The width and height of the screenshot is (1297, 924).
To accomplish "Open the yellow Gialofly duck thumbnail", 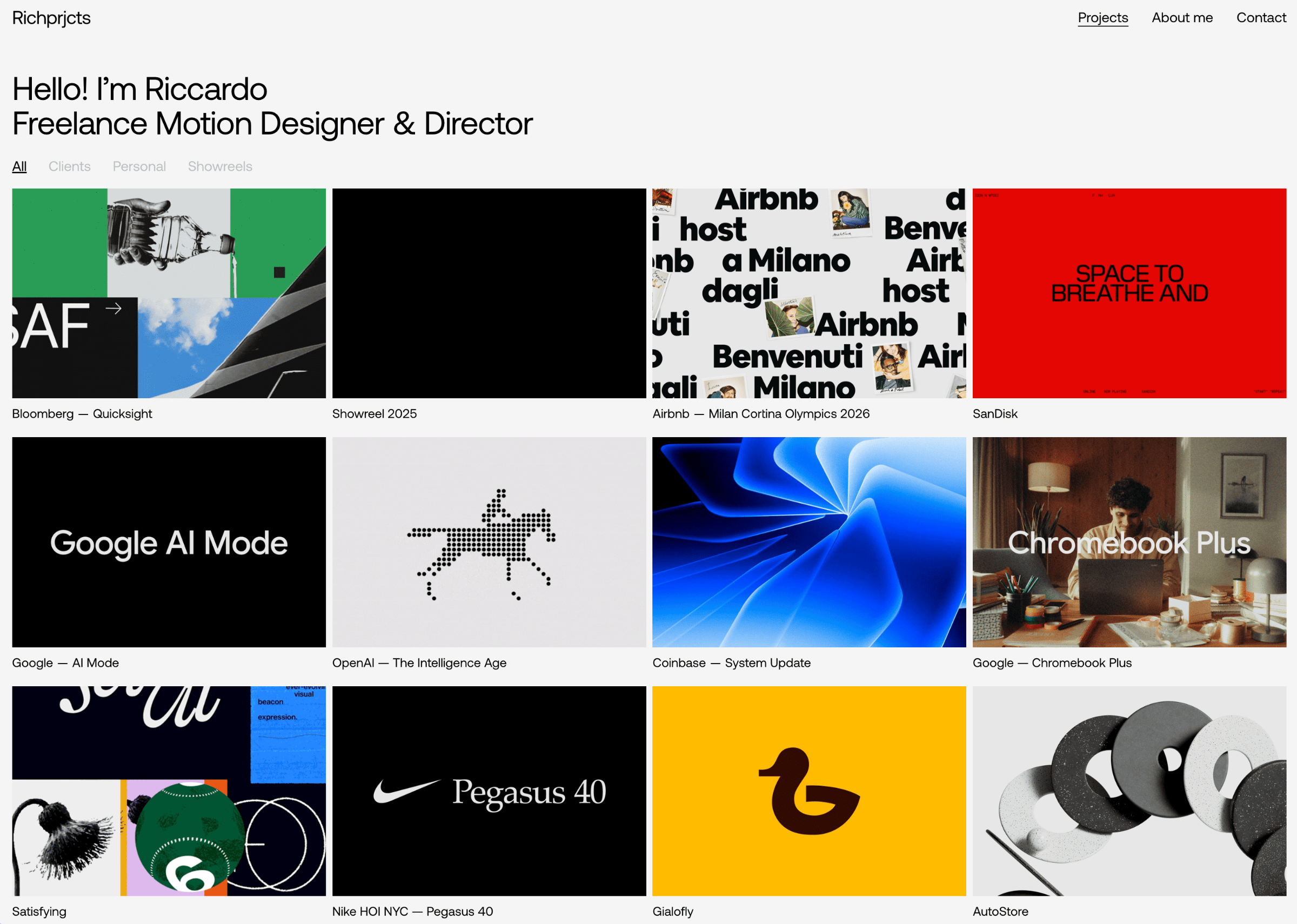I will pyautogui.click(x=809, y=791).
